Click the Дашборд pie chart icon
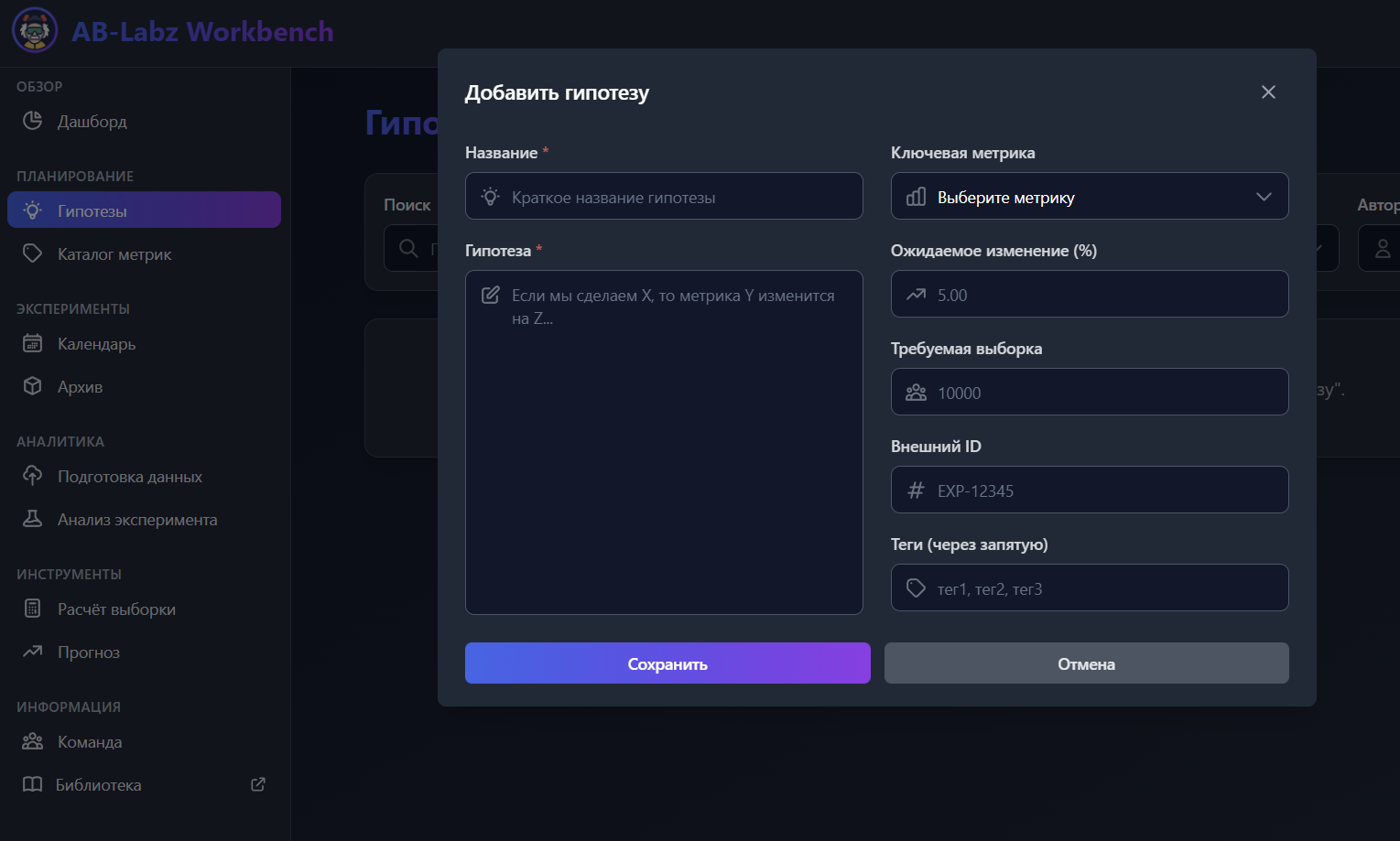Image resolution: width=1400 pixels, height=841 pixels. point(33,121)
